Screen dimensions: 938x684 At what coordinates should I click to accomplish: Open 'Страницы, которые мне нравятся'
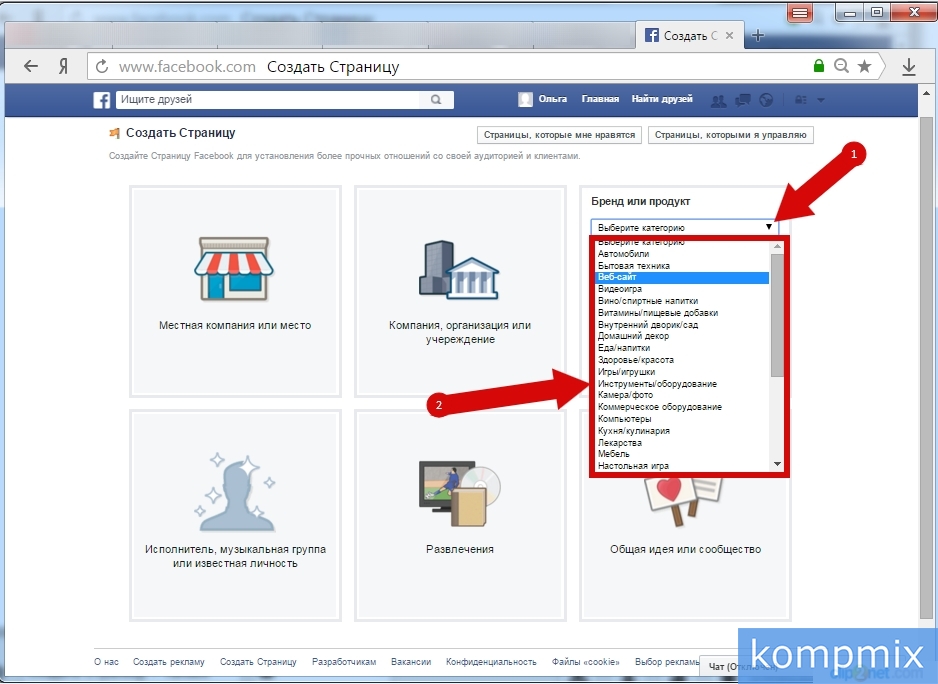pos(559,135)
